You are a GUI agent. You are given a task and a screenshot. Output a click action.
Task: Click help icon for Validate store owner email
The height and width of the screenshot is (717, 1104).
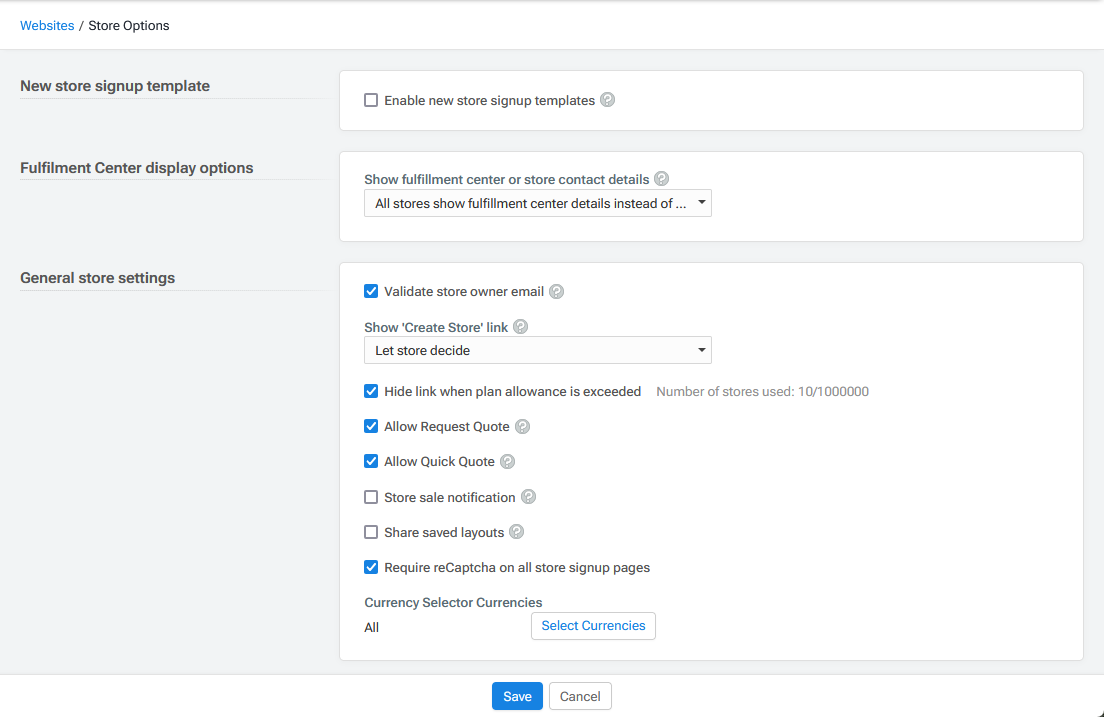pos(557,291)
